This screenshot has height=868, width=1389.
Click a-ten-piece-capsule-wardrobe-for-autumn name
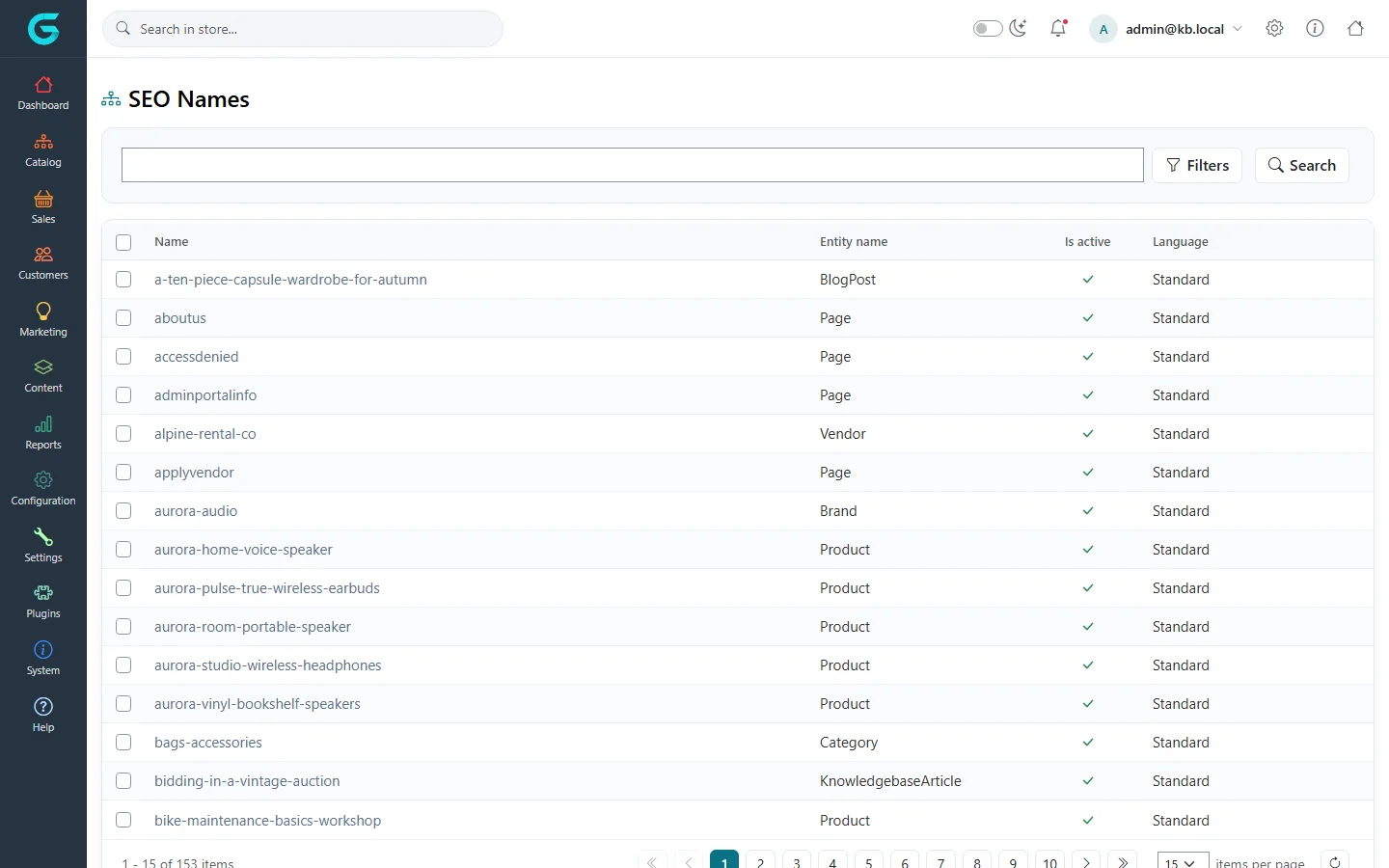pyautogui.click(x=290, y=280)
